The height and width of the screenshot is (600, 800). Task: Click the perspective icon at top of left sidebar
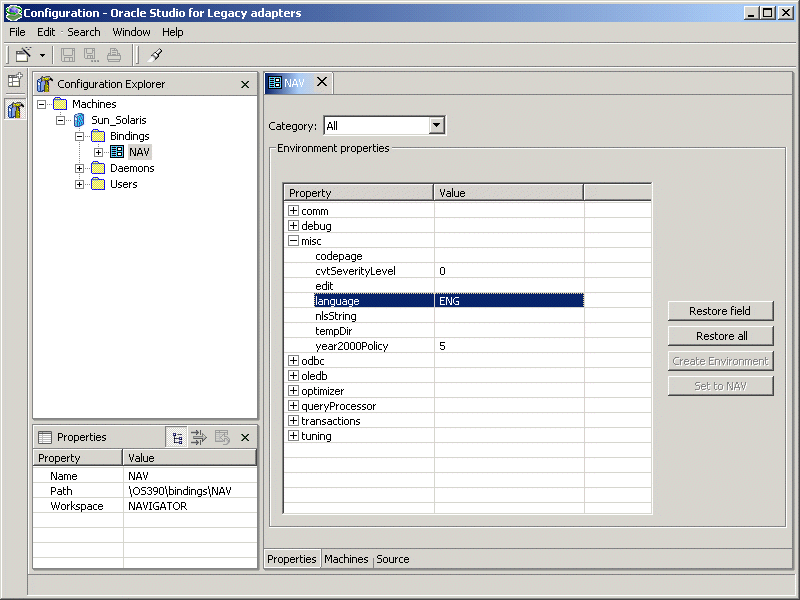(x=15, y=80)
